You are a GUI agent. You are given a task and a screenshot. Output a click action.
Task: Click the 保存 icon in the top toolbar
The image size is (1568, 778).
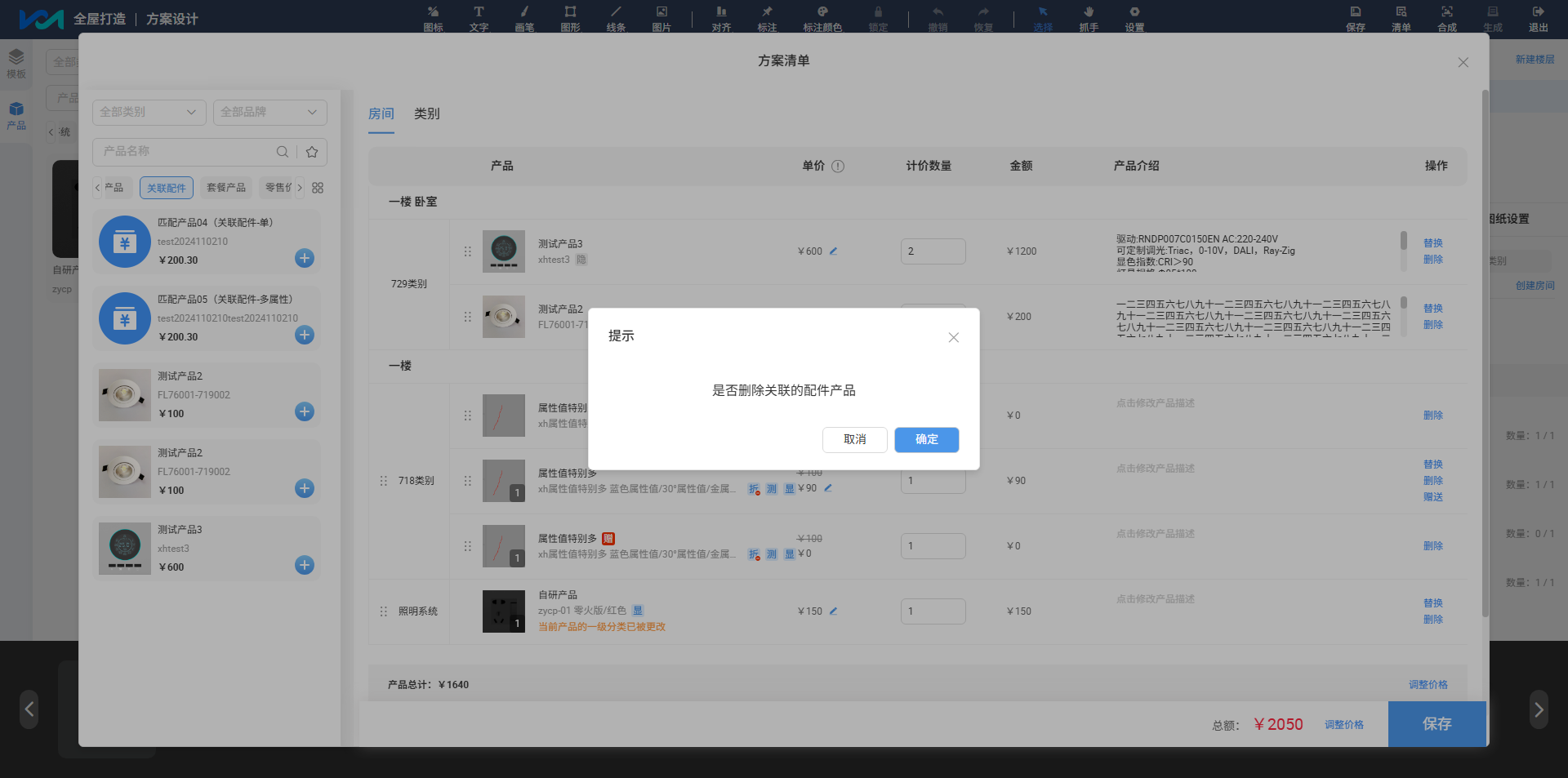pyautogui.click(x=1356, y=18)
